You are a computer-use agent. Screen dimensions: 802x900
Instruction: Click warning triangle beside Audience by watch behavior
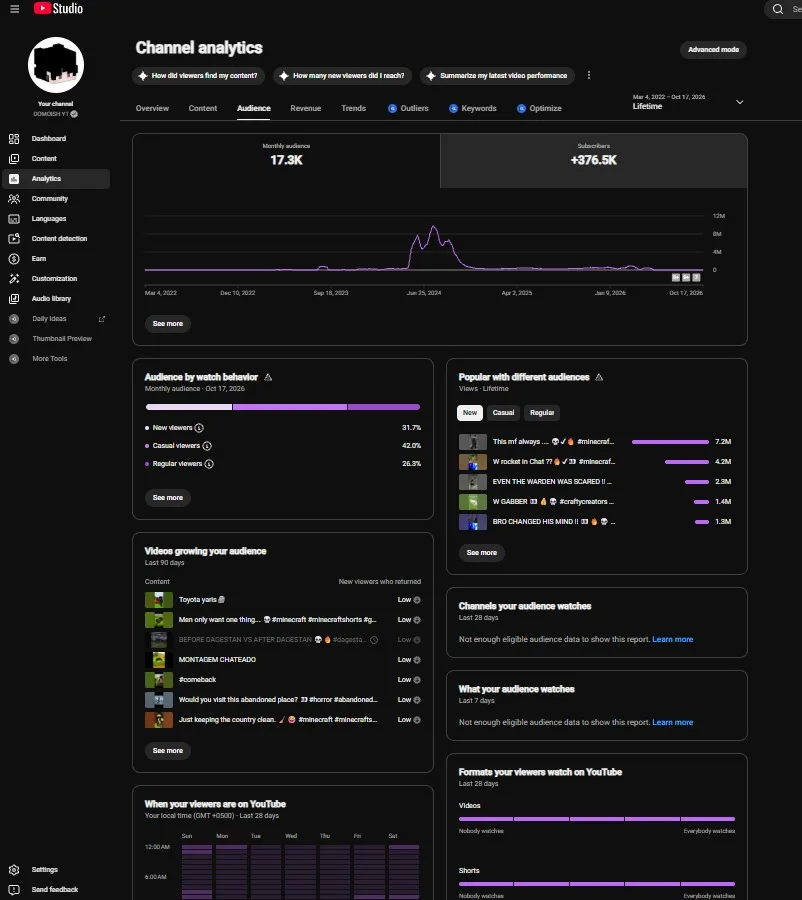(268, 377)
